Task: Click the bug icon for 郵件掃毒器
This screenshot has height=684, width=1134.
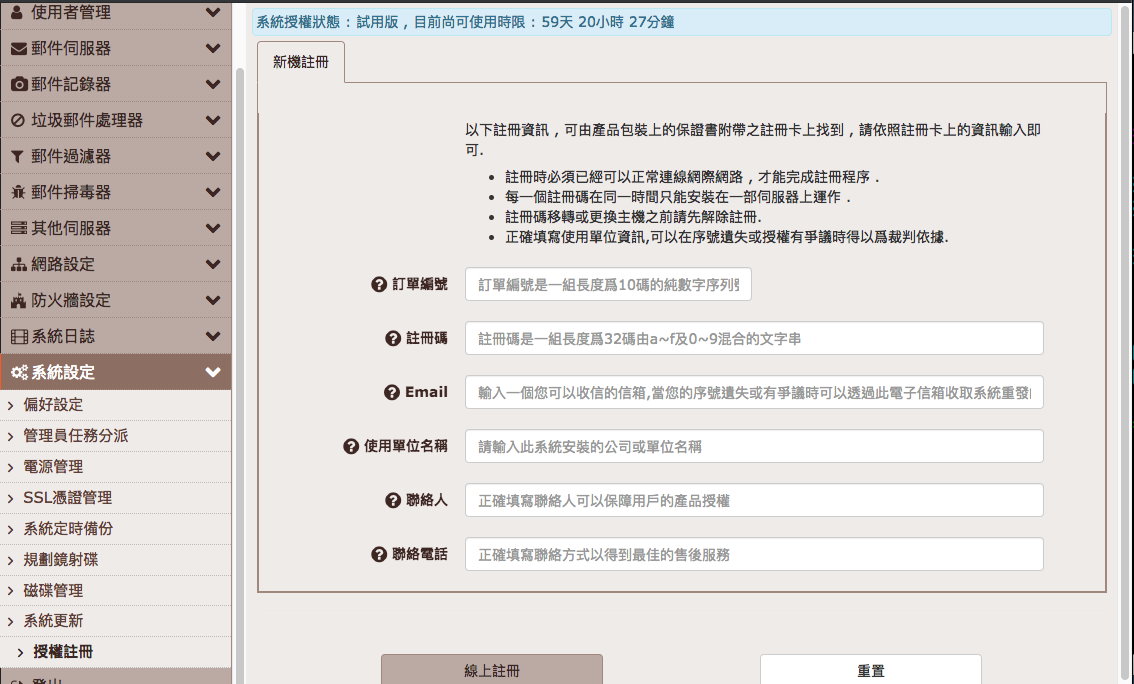Action: coord(18,192)
